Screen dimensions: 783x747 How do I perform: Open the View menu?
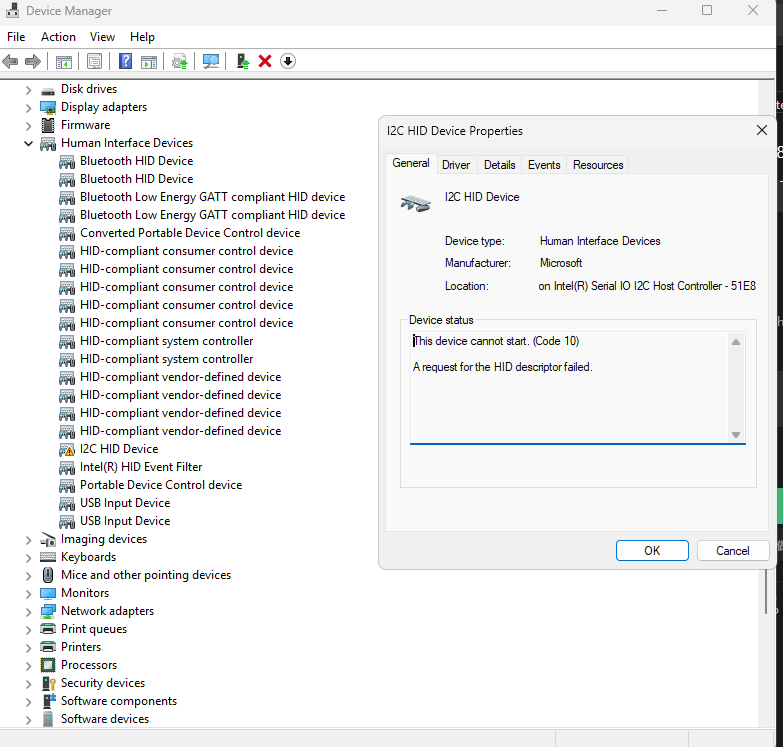point(102,37)
